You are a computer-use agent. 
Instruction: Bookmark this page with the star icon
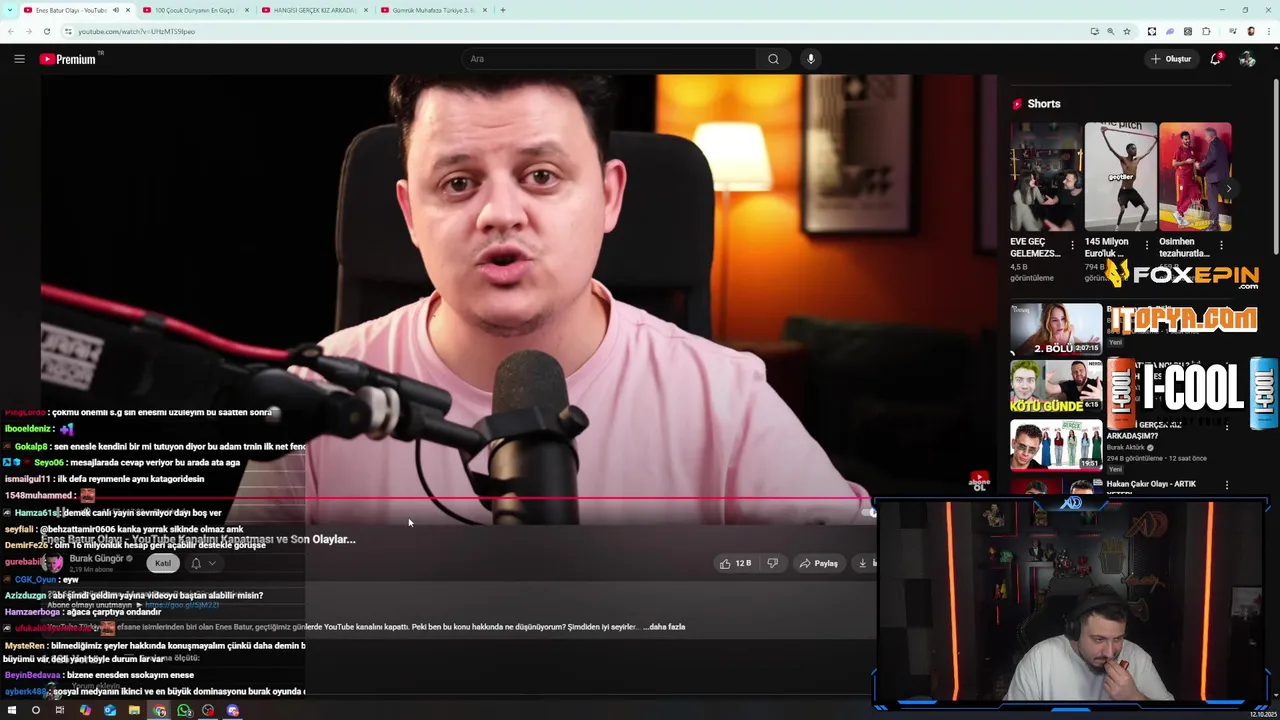click(1127, 31)
